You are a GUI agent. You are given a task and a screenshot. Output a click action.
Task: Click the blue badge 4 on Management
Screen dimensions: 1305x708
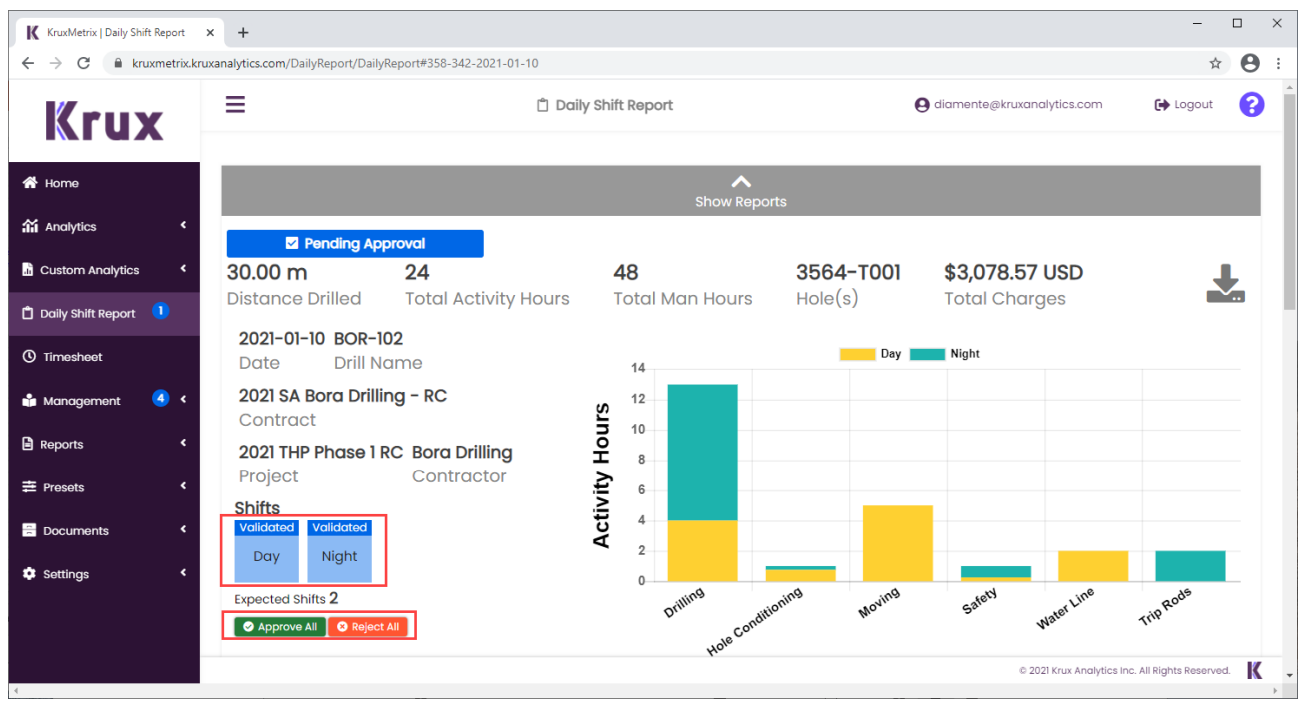160,398
